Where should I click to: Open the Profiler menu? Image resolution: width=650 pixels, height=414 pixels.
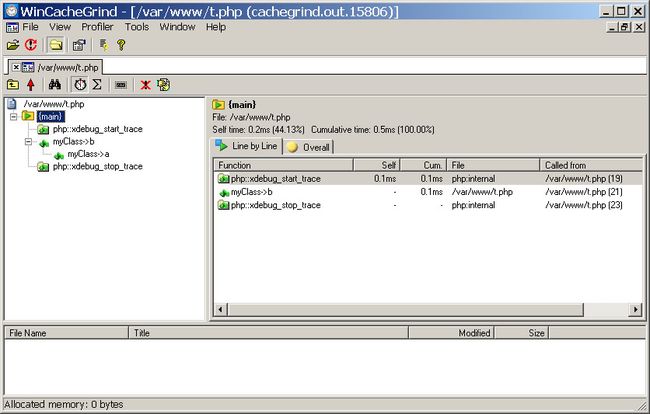tap(97, 27)
